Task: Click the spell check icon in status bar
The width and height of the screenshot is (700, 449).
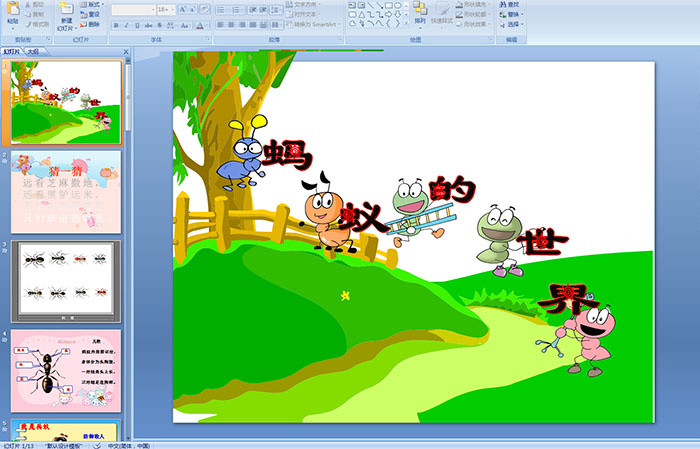Action: [x=97, y=445]
